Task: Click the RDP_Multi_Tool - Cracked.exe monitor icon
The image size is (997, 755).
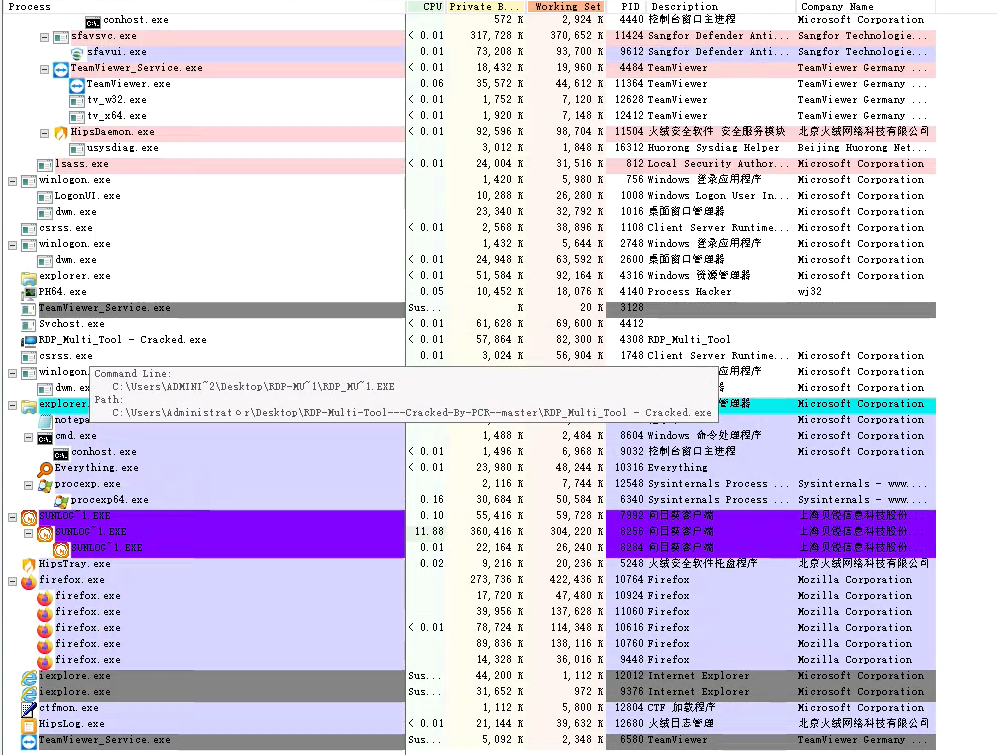Action: 29,340
